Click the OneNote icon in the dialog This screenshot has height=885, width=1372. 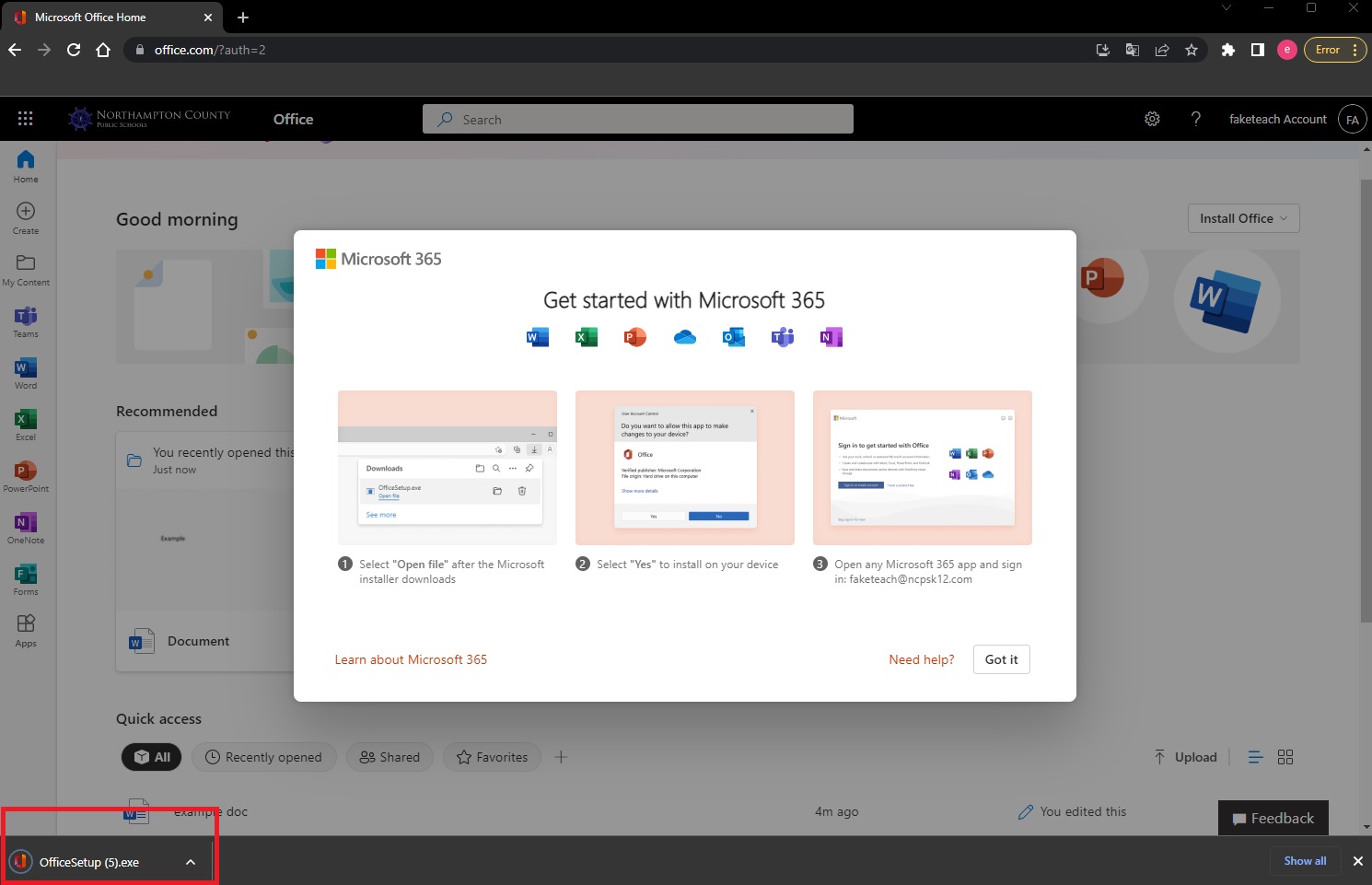coord(831,337)
